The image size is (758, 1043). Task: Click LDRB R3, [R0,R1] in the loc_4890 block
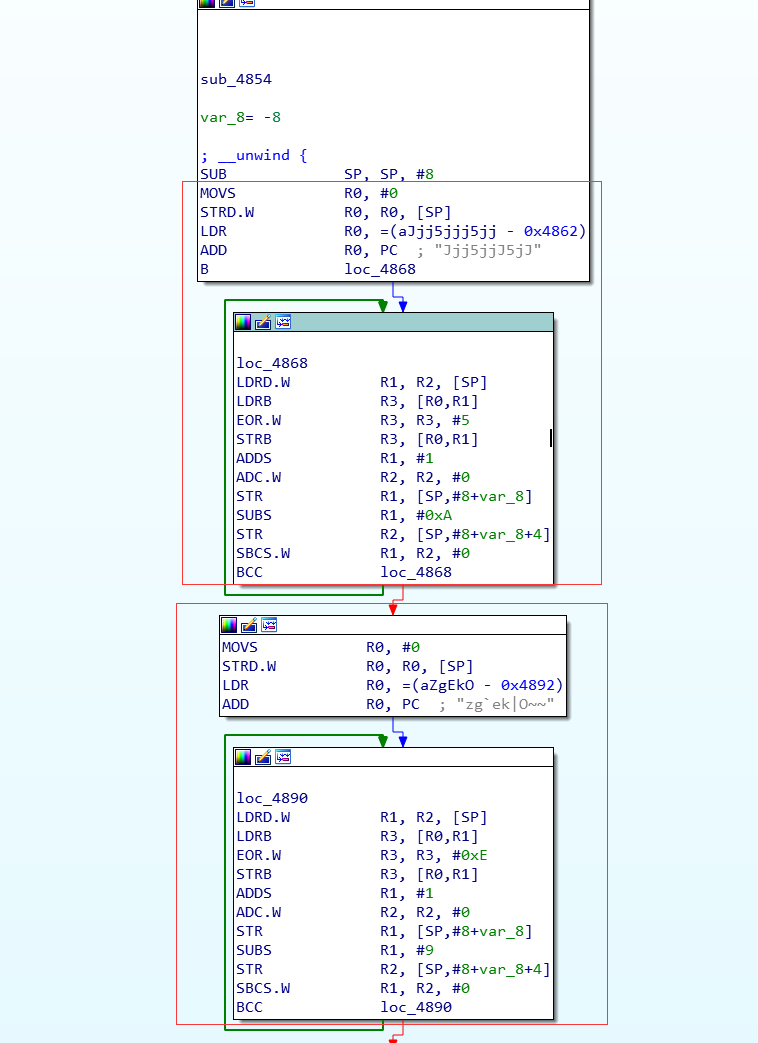click(357, 836)
